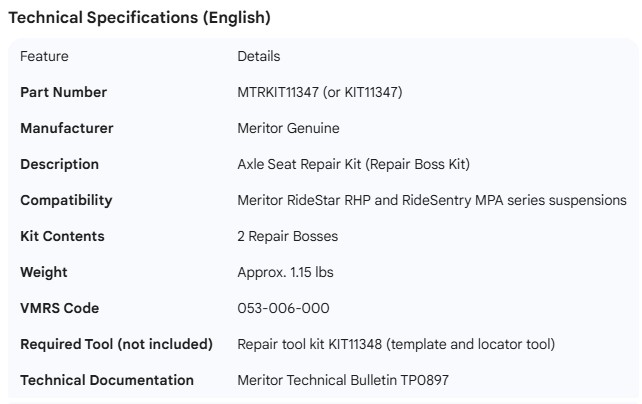The height and width of the screenshot is (404, 642).
Task: Click the 053-006-000 code value
Action: pos(283,308)
